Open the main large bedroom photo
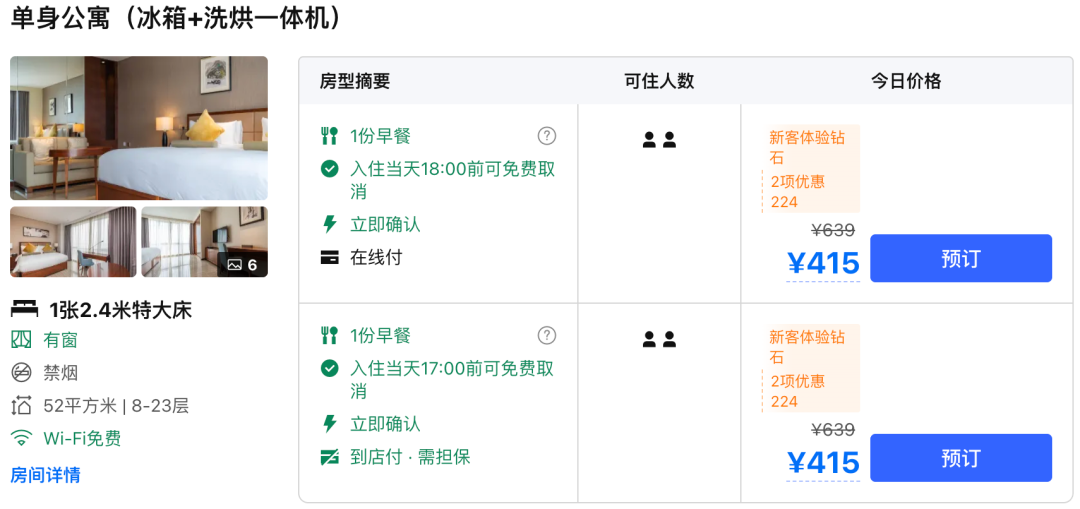This screenshot has width=1080, height=509. pyautogui.click(x=139, y=128)
